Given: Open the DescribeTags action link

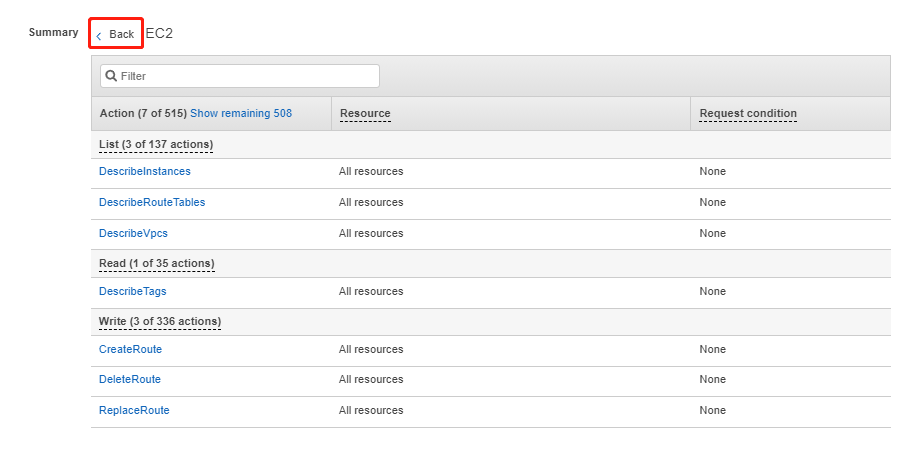Looking at the screenshot, I should (x=133, y=292).
